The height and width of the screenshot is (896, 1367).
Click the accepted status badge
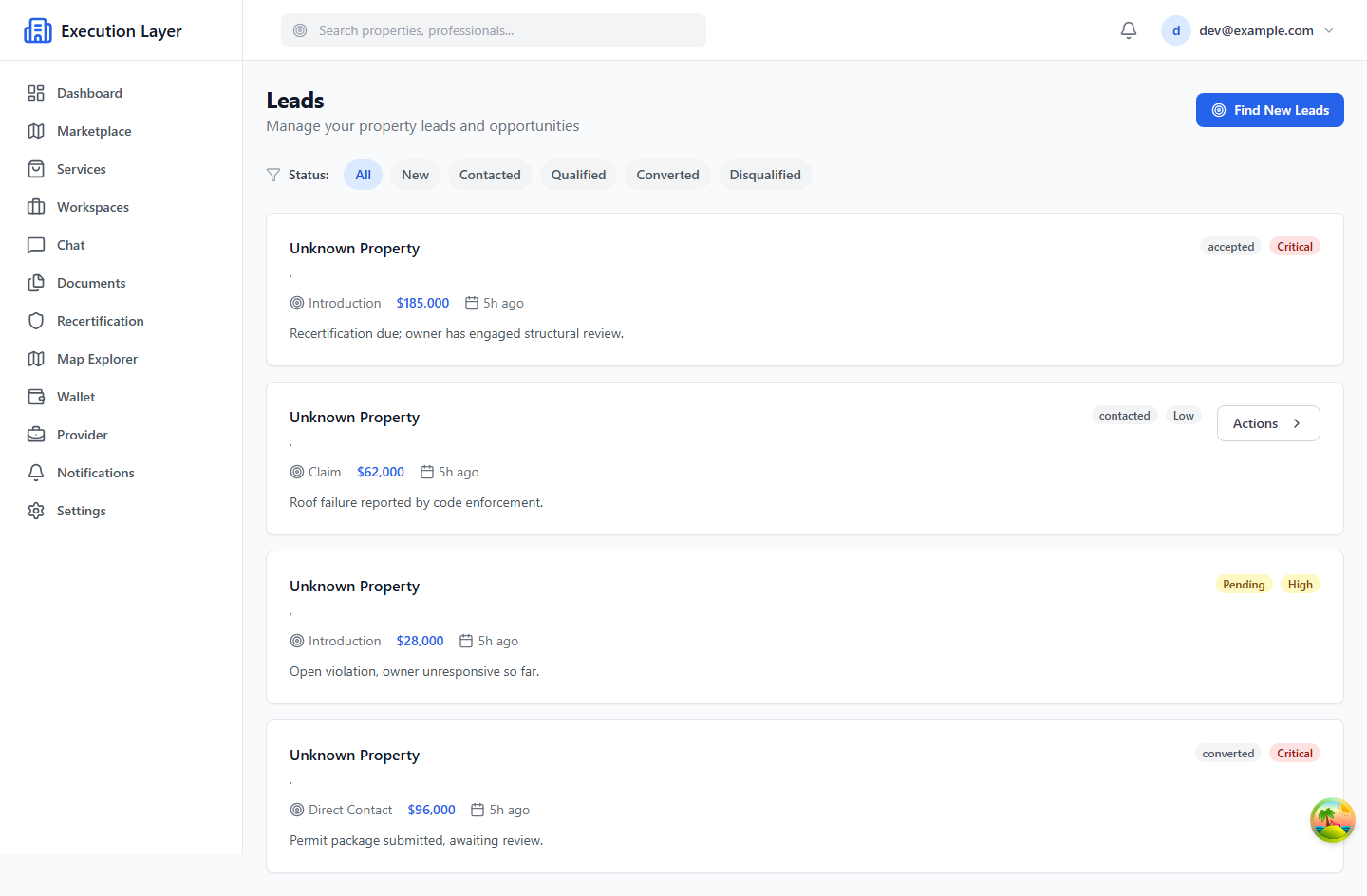(x=1231, y=247)
